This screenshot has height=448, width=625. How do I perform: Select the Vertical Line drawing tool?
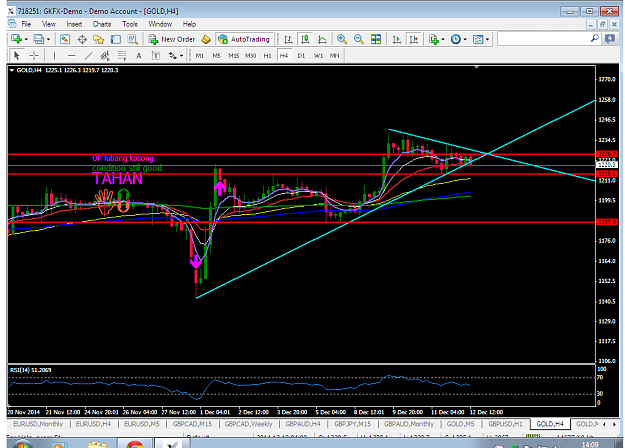click(54, 55)
